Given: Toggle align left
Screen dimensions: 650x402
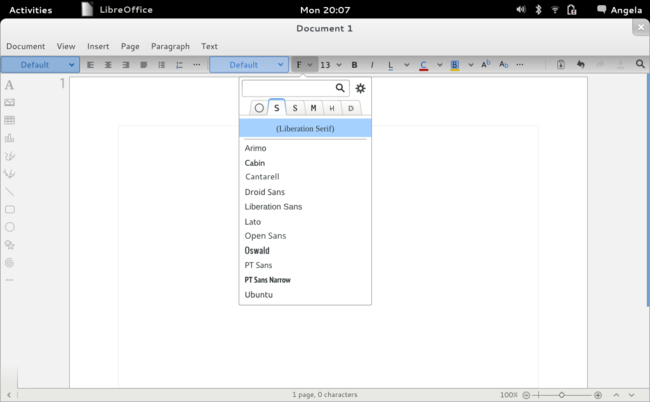Looking at the screenshot, I should [x=90, y=65].
